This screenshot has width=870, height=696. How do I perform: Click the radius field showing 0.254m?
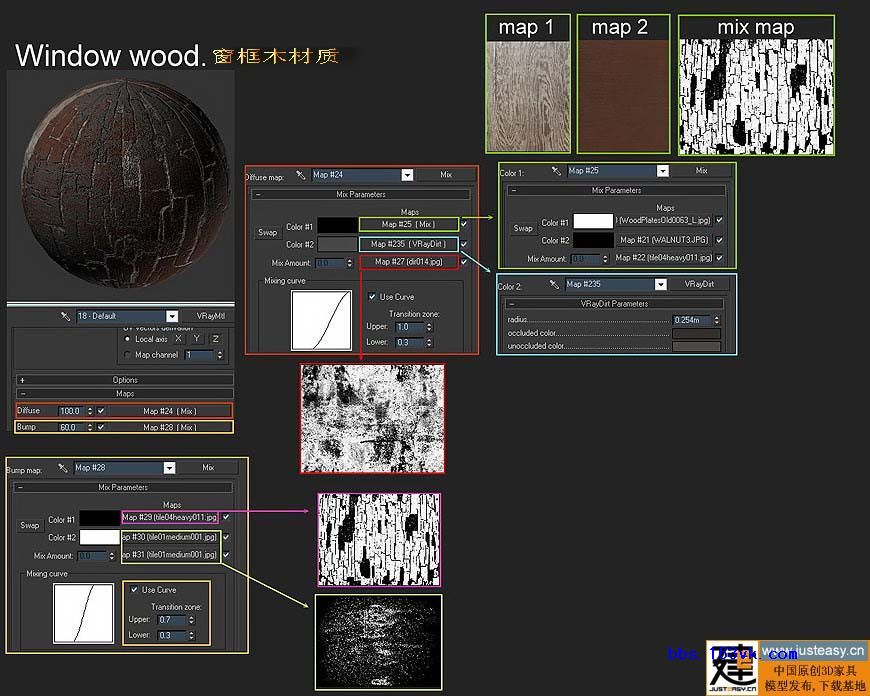tap(692, 320)
